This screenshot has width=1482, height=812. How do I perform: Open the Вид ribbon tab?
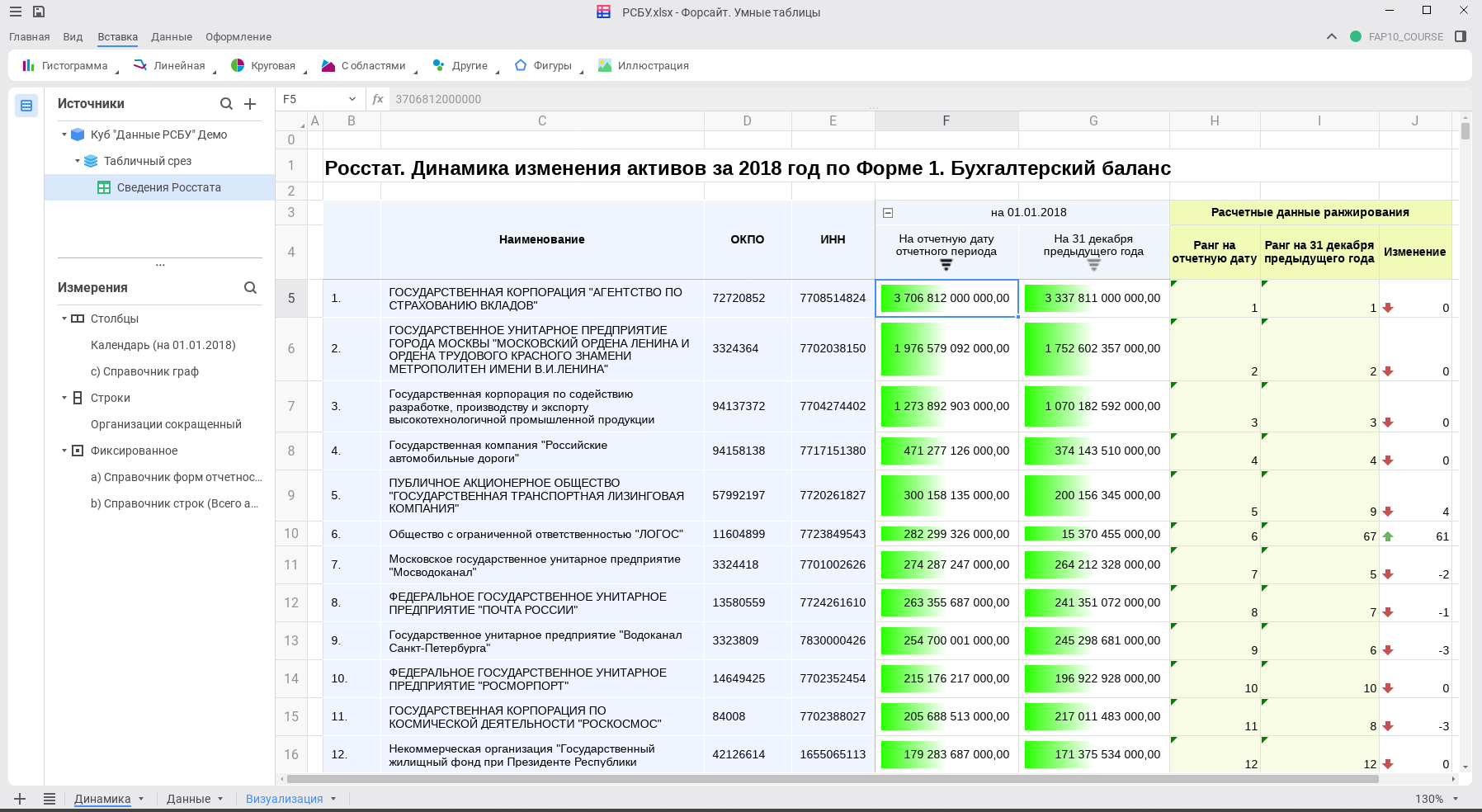click(73, 37)
